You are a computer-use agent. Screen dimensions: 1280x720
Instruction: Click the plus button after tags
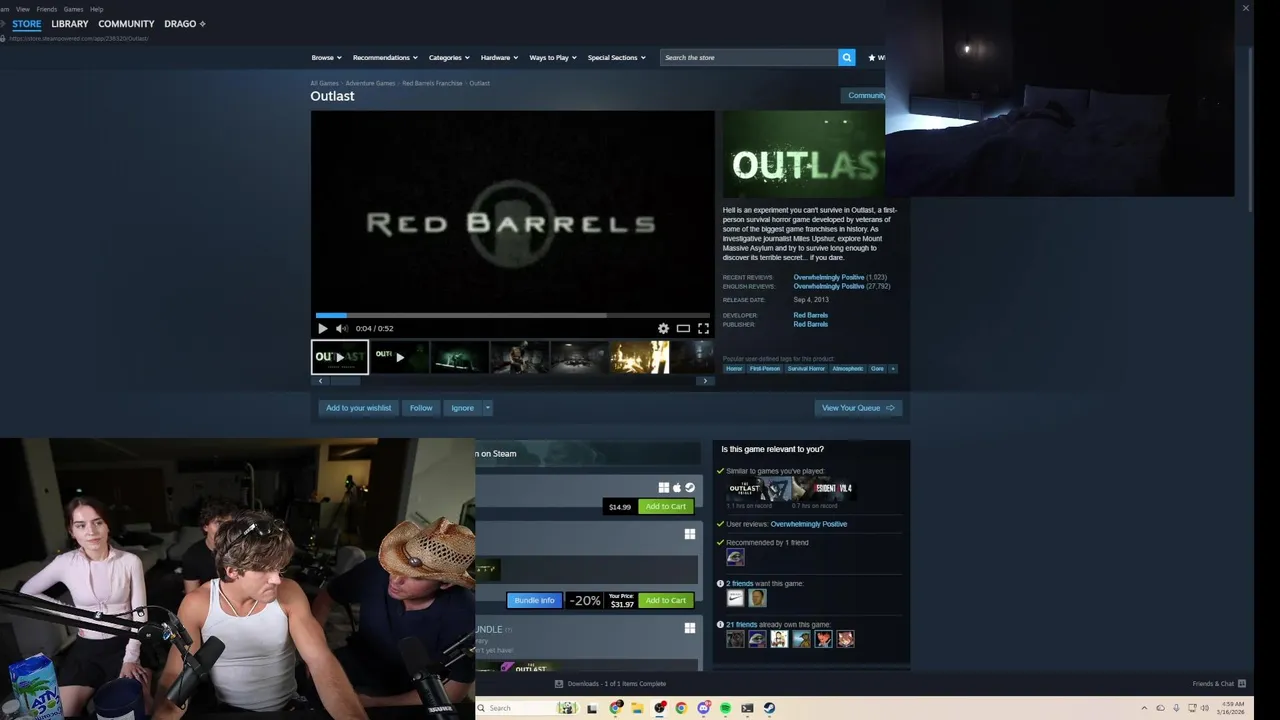tap(893, 369)
